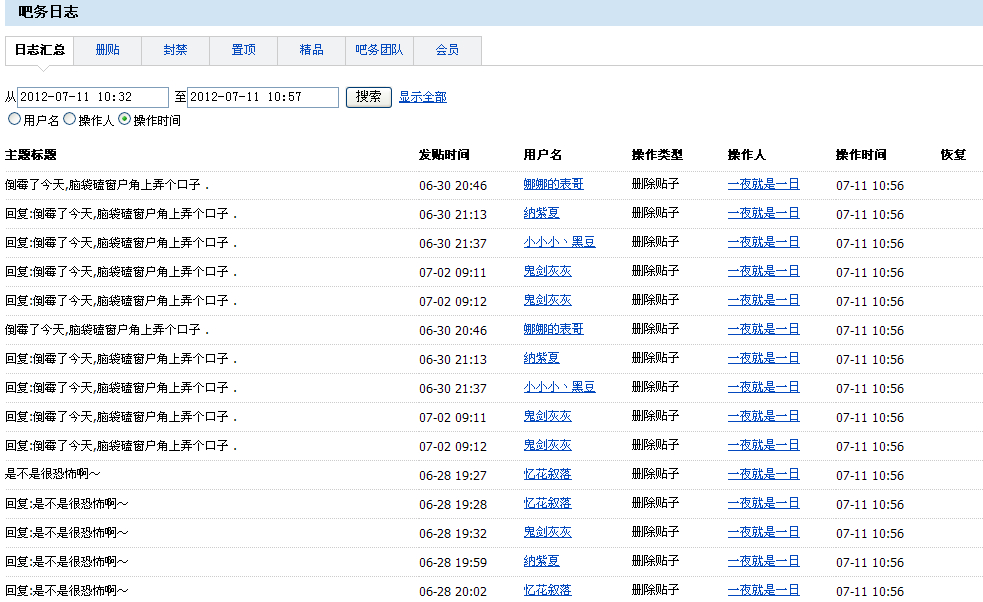Select the 操作人 radio button
Image resolution: width=983 pixels, height=602 pixels.
pos(70,119)
